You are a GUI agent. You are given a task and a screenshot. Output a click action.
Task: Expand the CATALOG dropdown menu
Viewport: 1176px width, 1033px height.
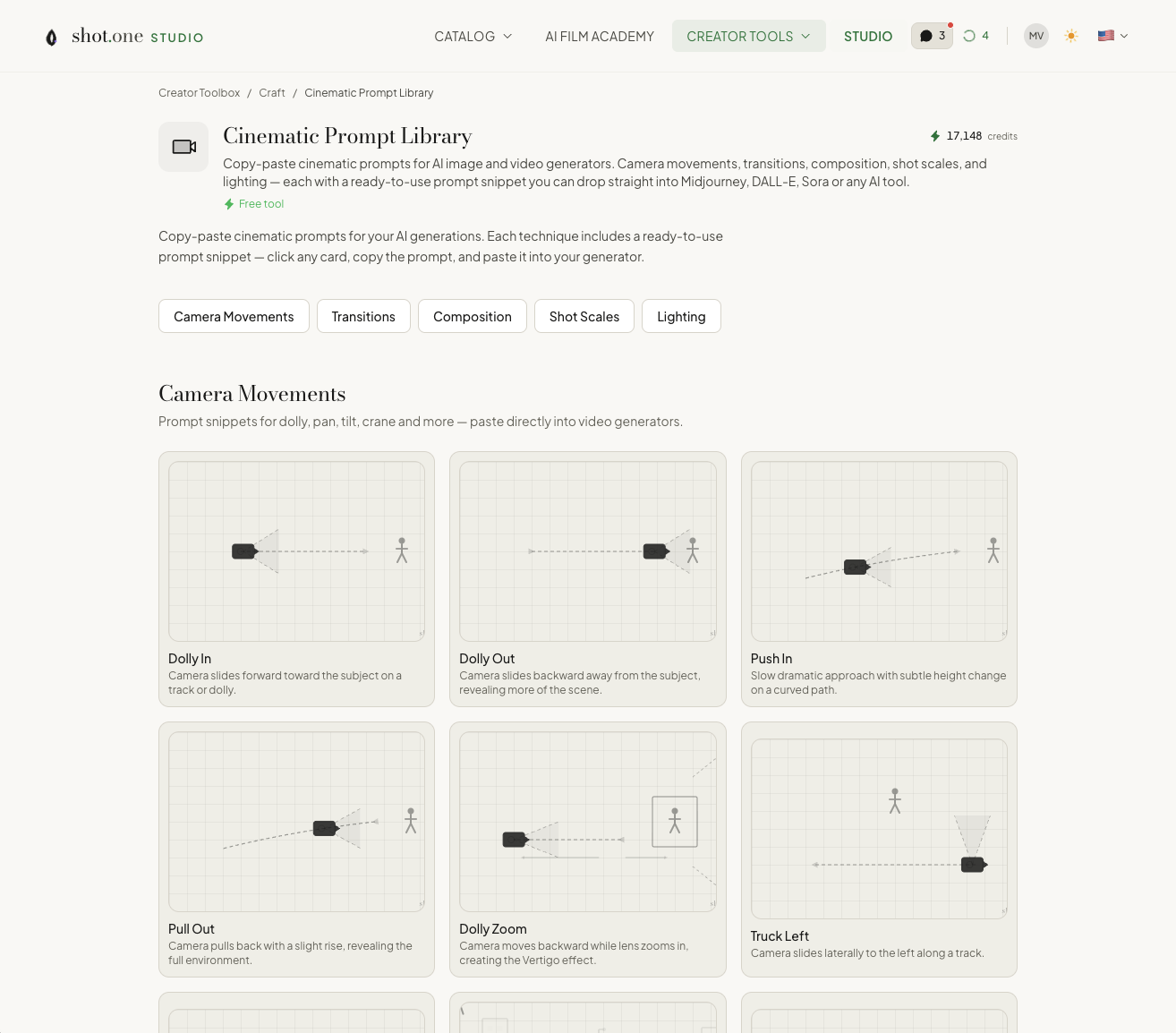click(473, 36)
